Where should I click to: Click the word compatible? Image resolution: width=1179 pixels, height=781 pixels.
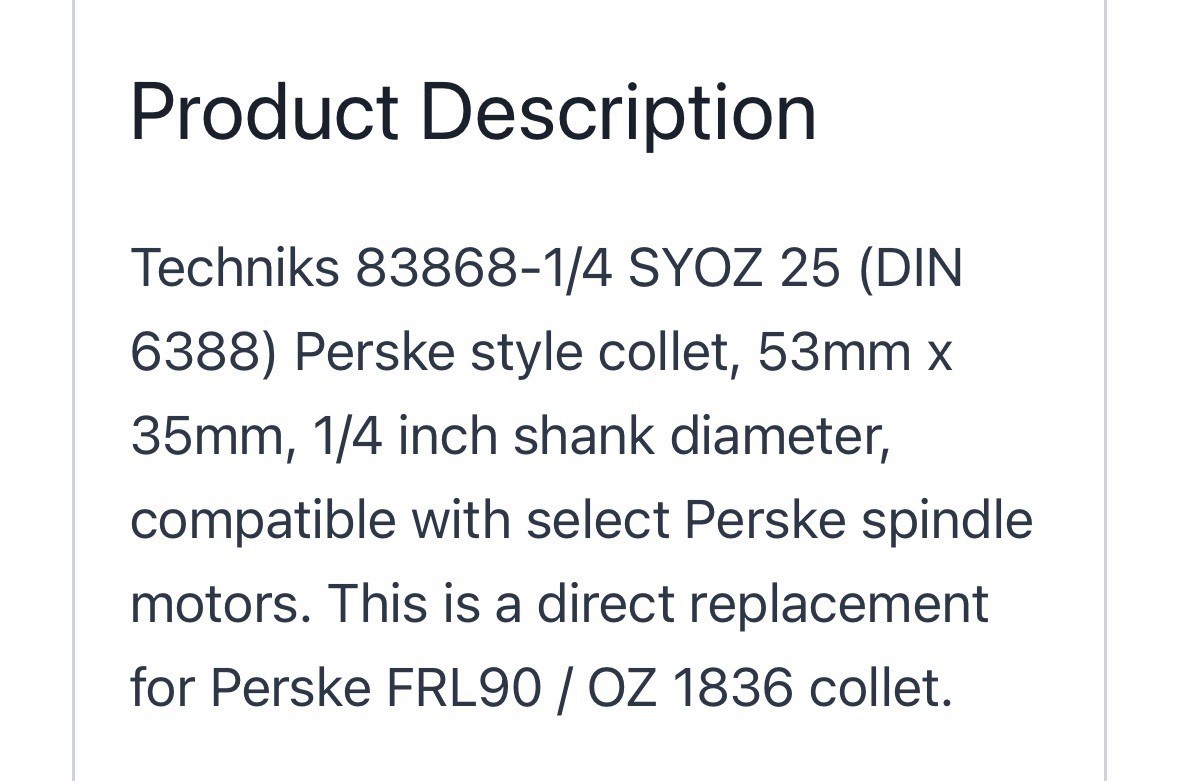263,519
